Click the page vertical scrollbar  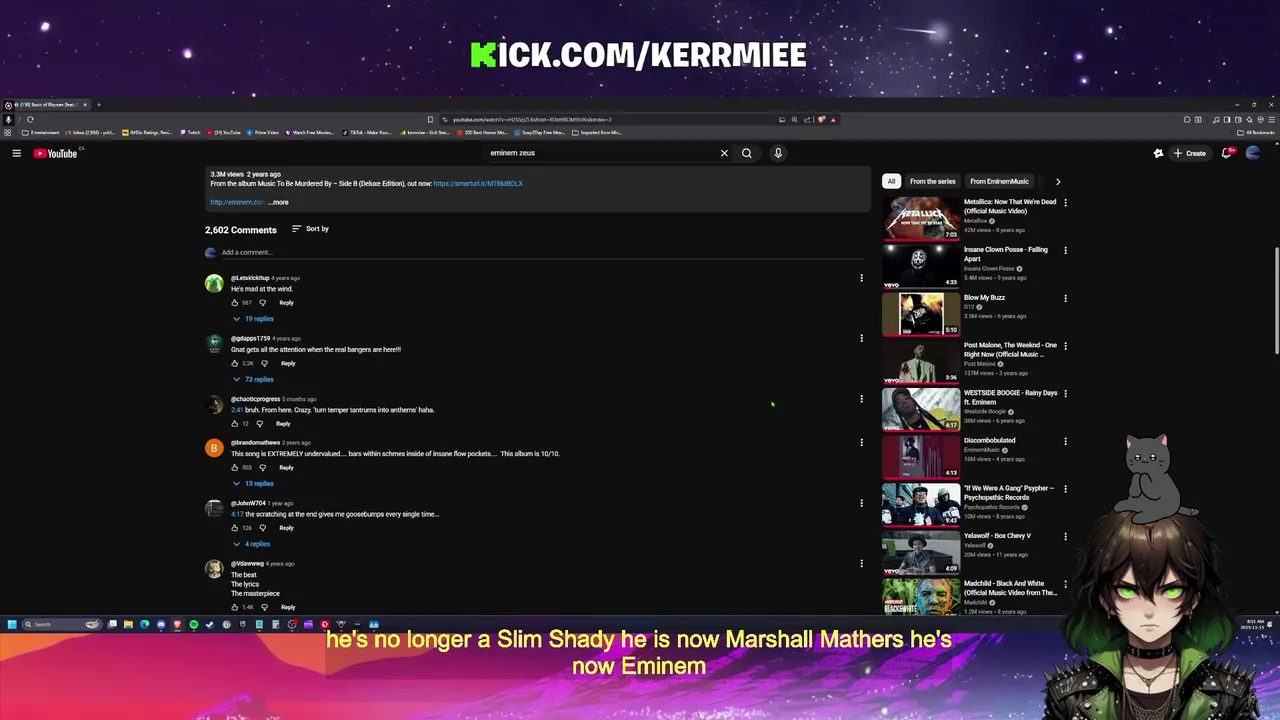(x=1276, y=300)
